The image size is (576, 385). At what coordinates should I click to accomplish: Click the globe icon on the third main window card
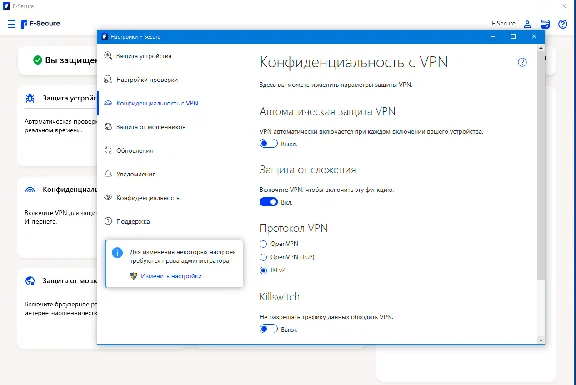click(x=30, y=281)
